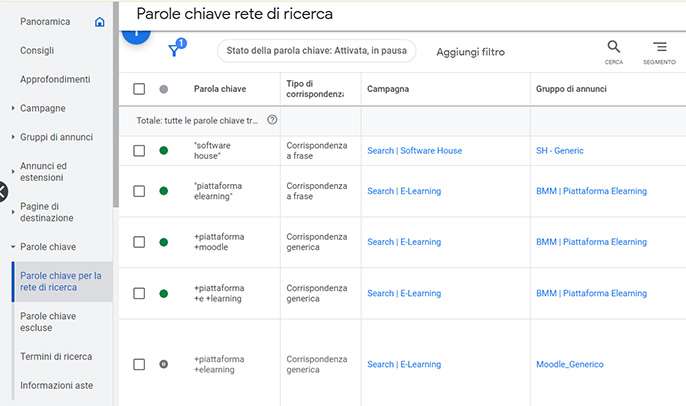The image size is (686, 406).
Task: Click help icon beside the Totale row
Action: [x=272, y=120]
